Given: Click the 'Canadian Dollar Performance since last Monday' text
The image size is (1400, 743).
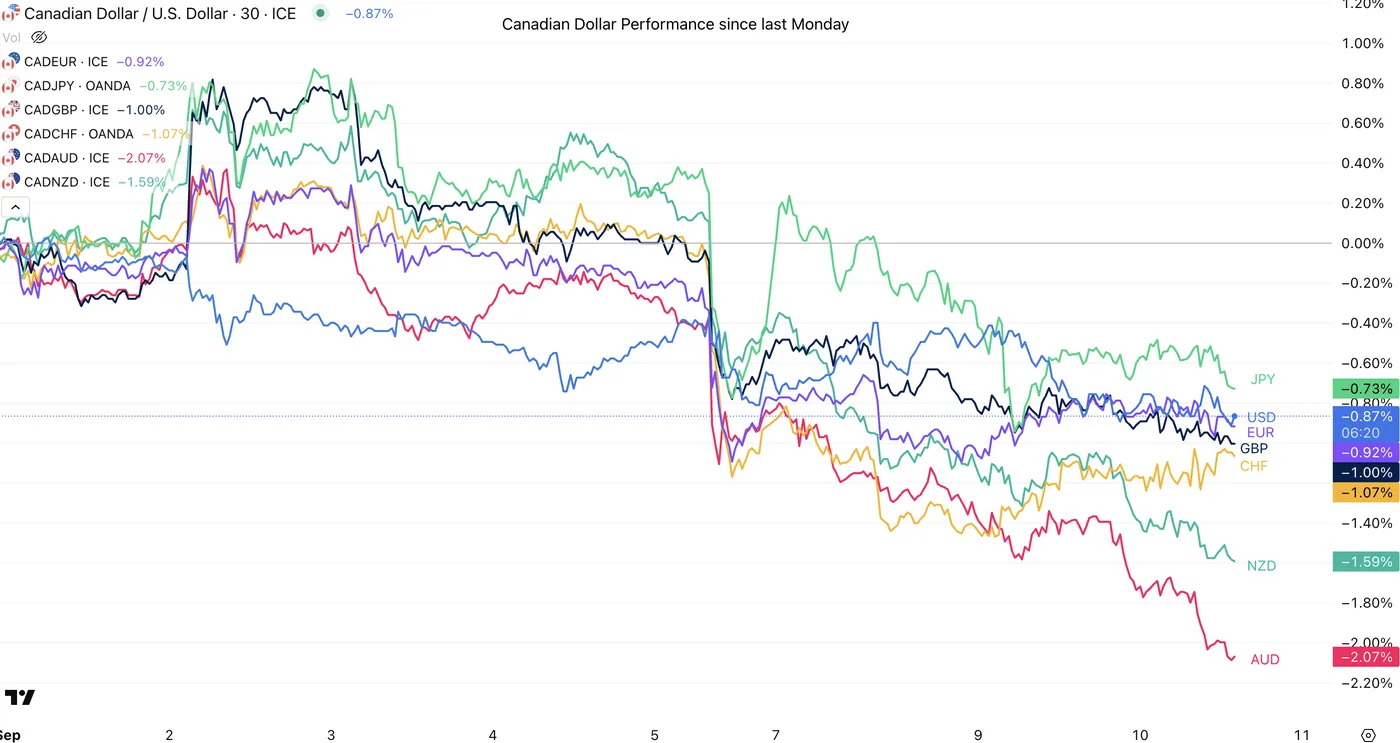Looking at the screenshot, I should click(x=675, y=24).
